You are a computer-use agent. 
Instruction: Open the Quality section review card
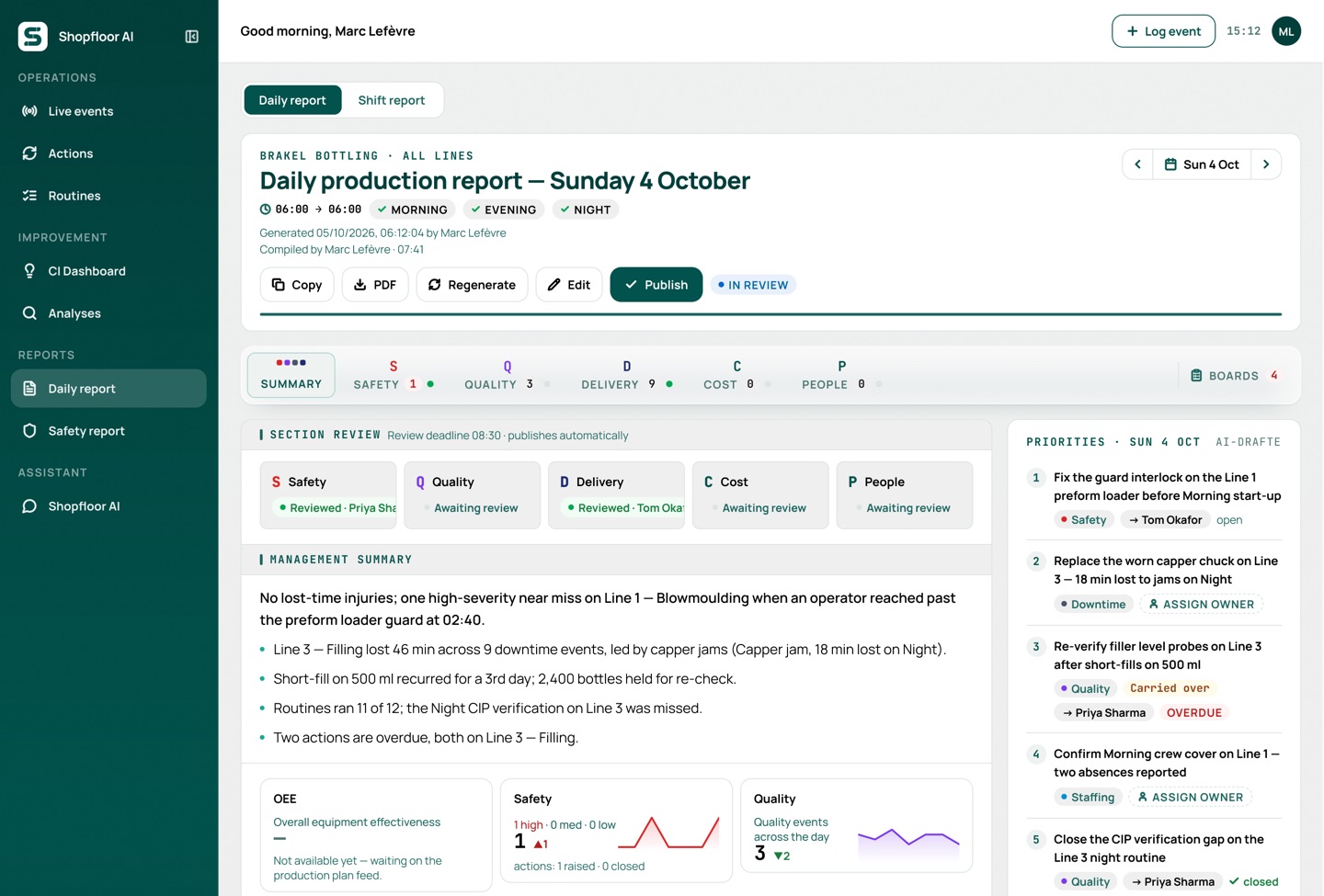pyautogui.click(x=473, y=495)
